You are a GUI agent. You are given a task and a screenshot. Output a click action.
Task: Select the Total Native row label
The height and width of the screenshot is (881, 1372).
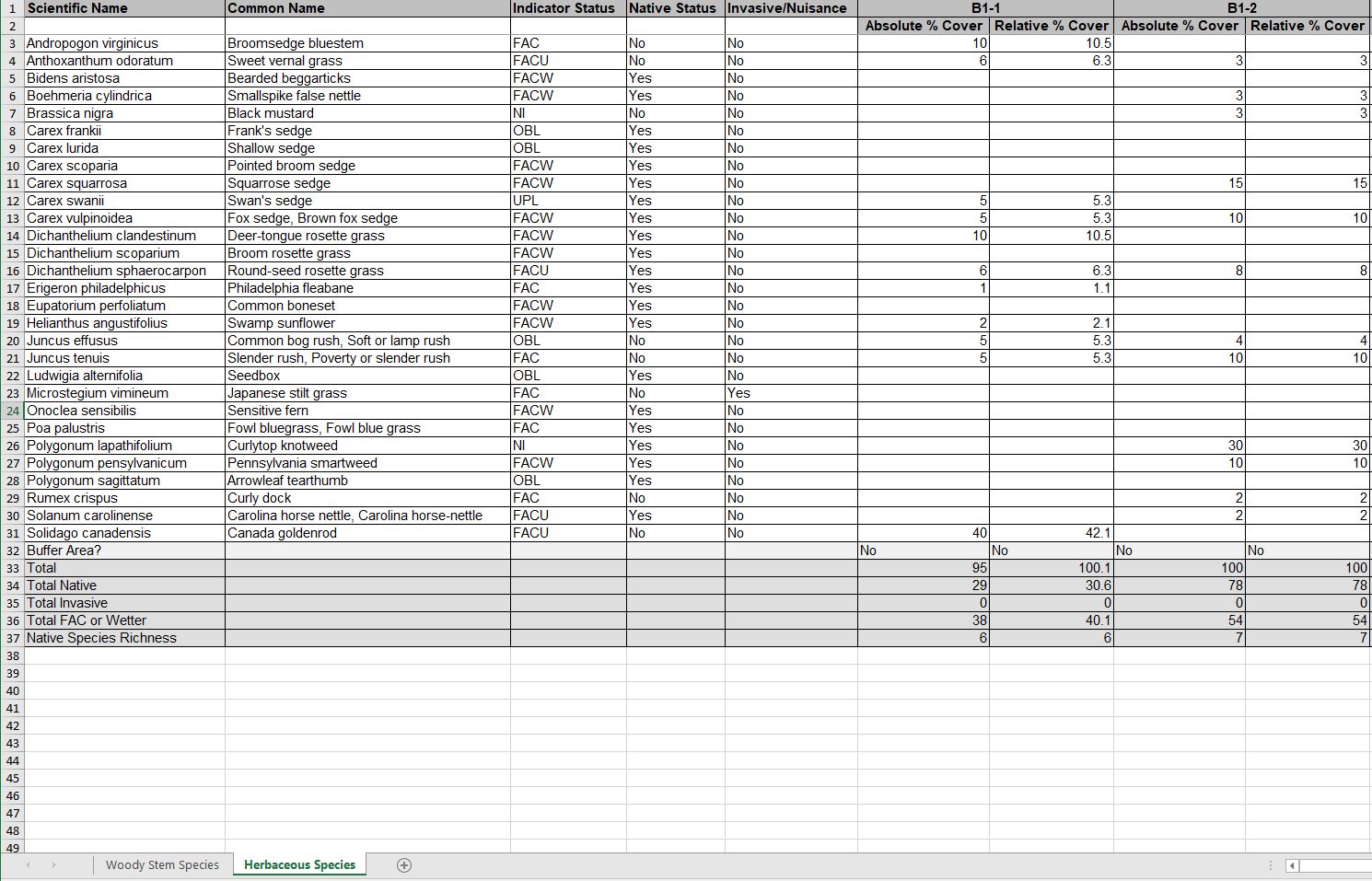pos(124,585)
